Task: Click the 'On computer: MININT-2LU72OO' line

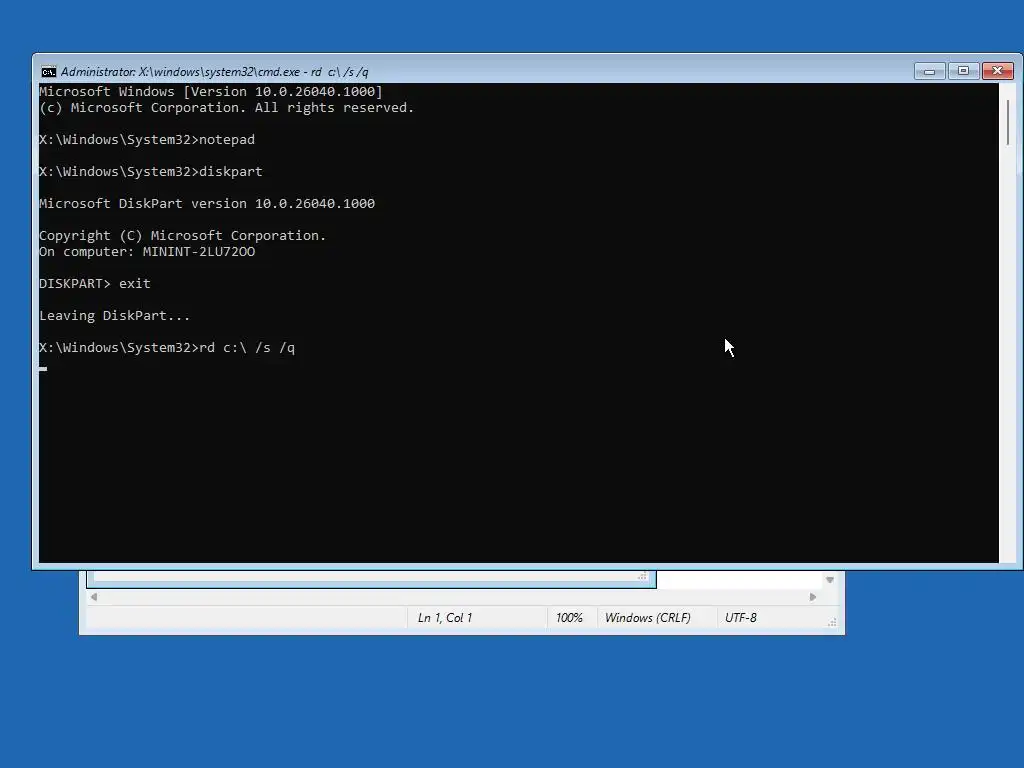Action: [147, 251]
